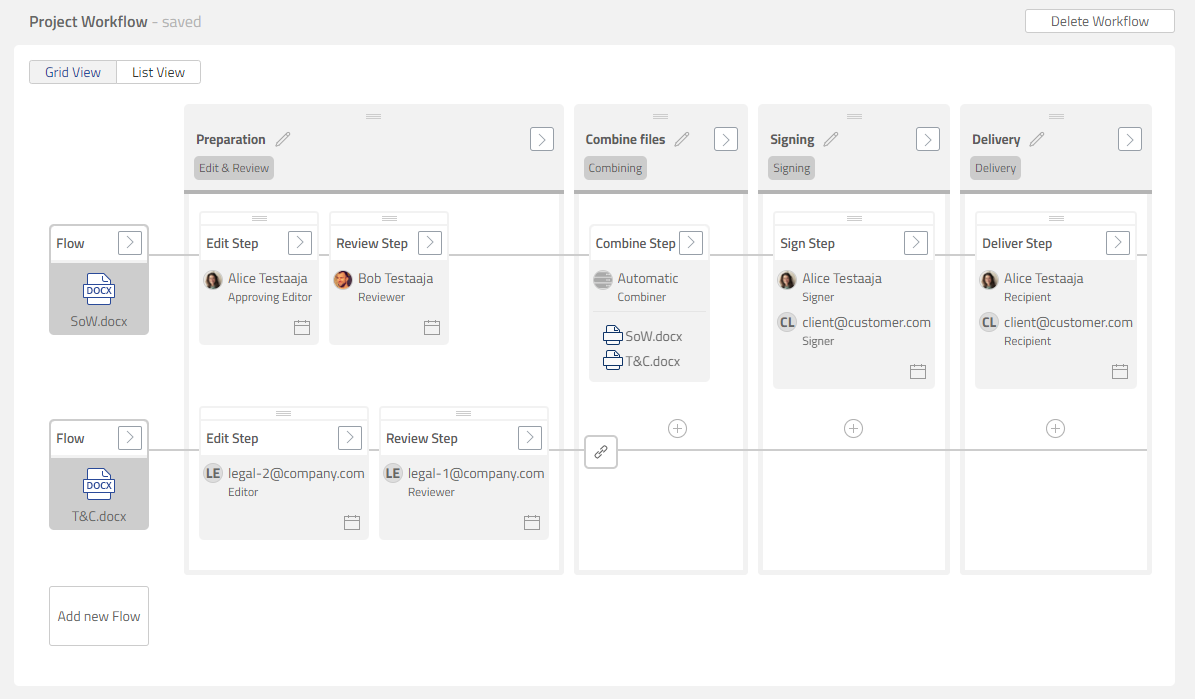The width and height of the screenshot is (1195, 699).
Task: Click the pencil icon beside Signing
Action: click(831, 140)
